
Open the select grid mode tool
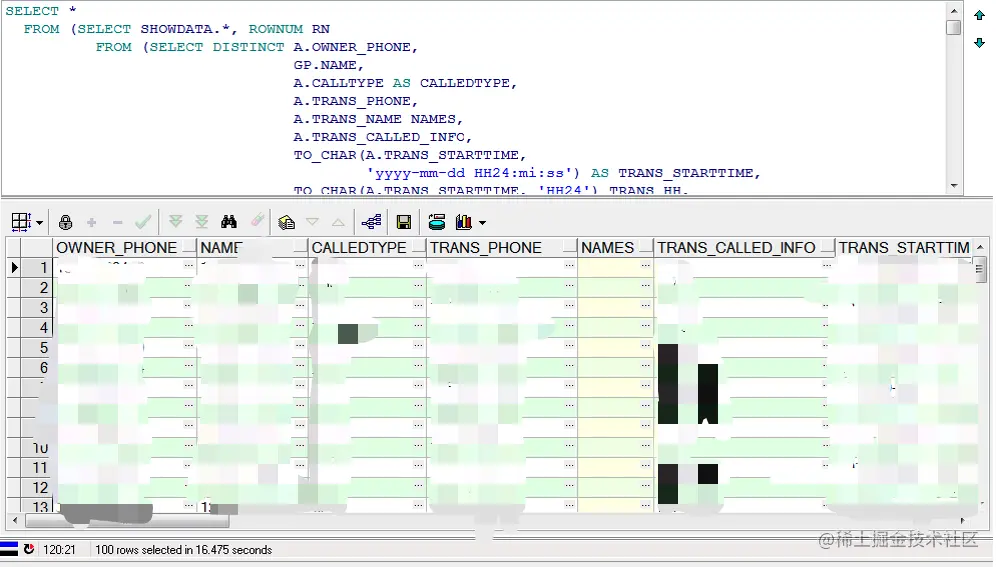tap(21, 222)
